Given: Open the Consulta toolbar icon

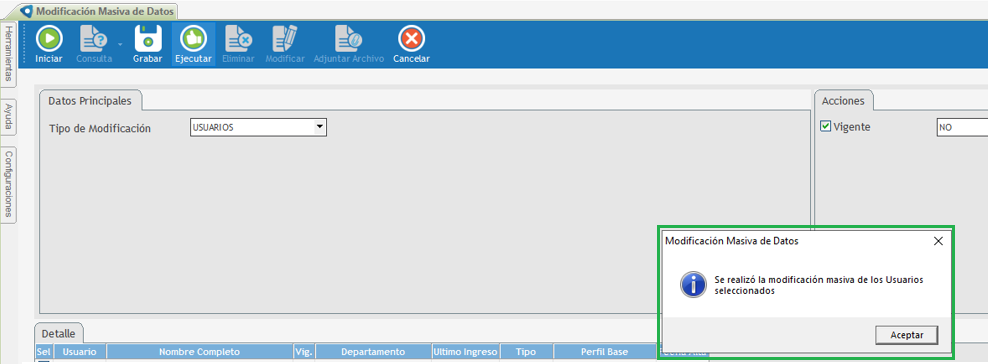Looking at the screenshot, I should tap(94, 39).
